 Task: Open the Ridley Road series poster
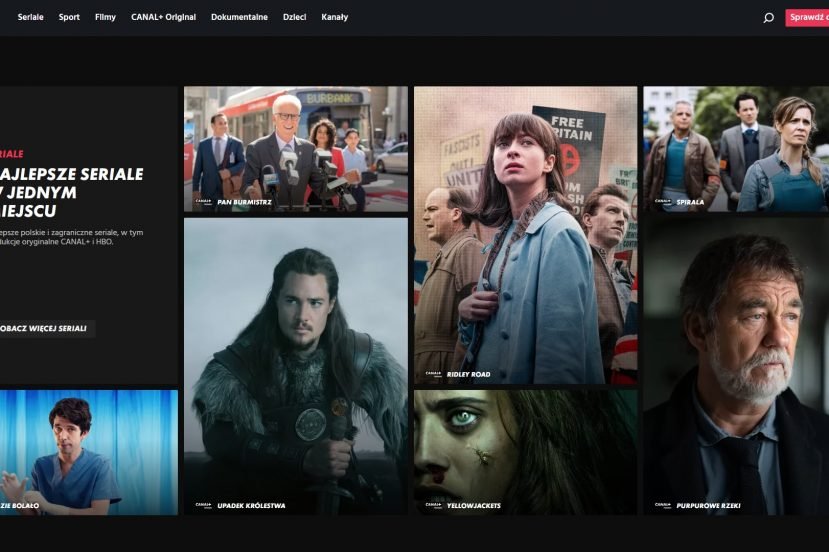(526, 235)
